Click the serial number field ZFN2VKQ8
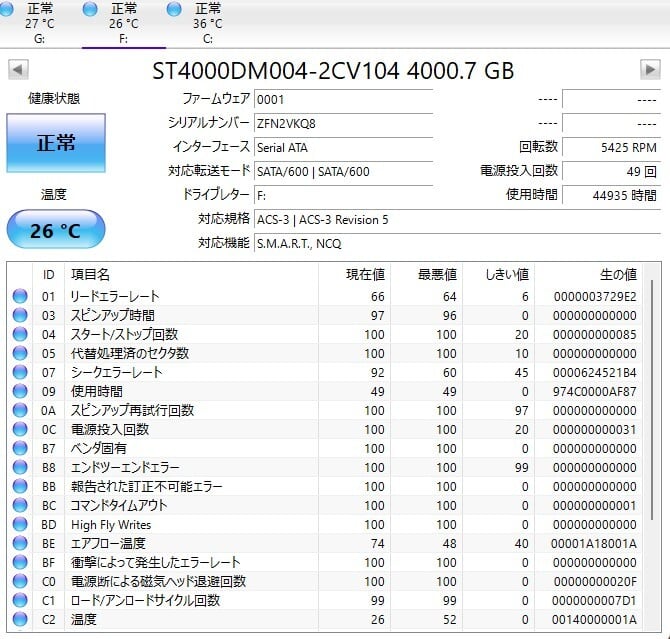The width and height of the screenshot is (670, 639). tap(344, 124)
